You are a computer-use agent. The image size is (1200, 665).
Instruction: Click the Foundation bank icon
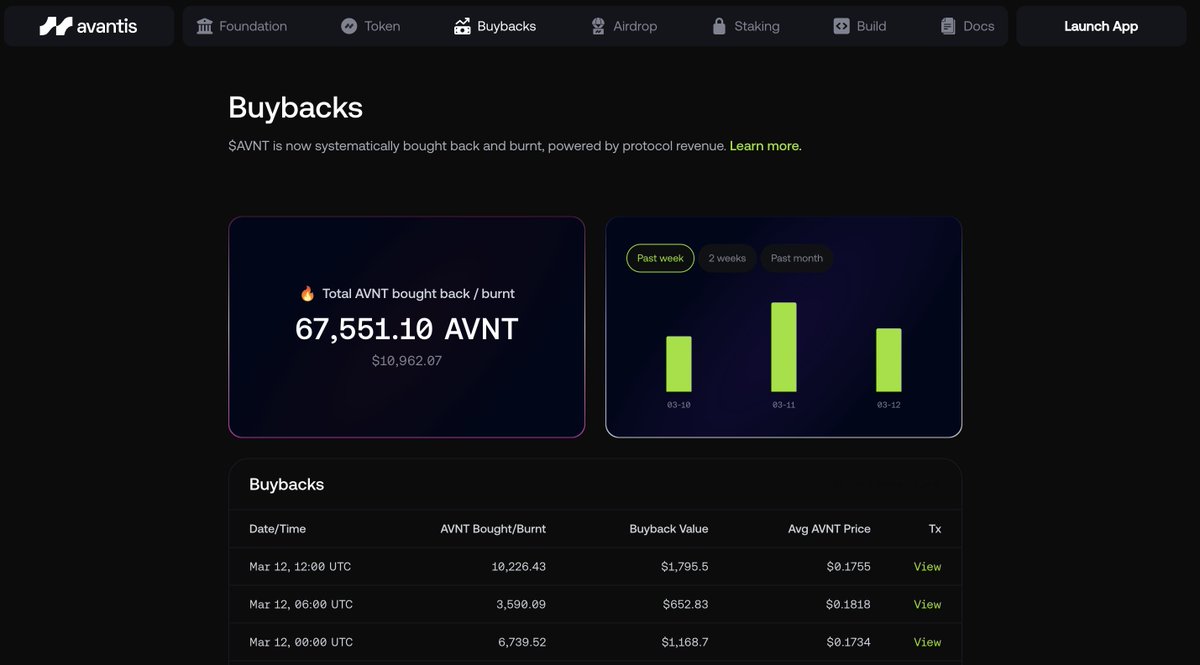(x=205, y=26)
